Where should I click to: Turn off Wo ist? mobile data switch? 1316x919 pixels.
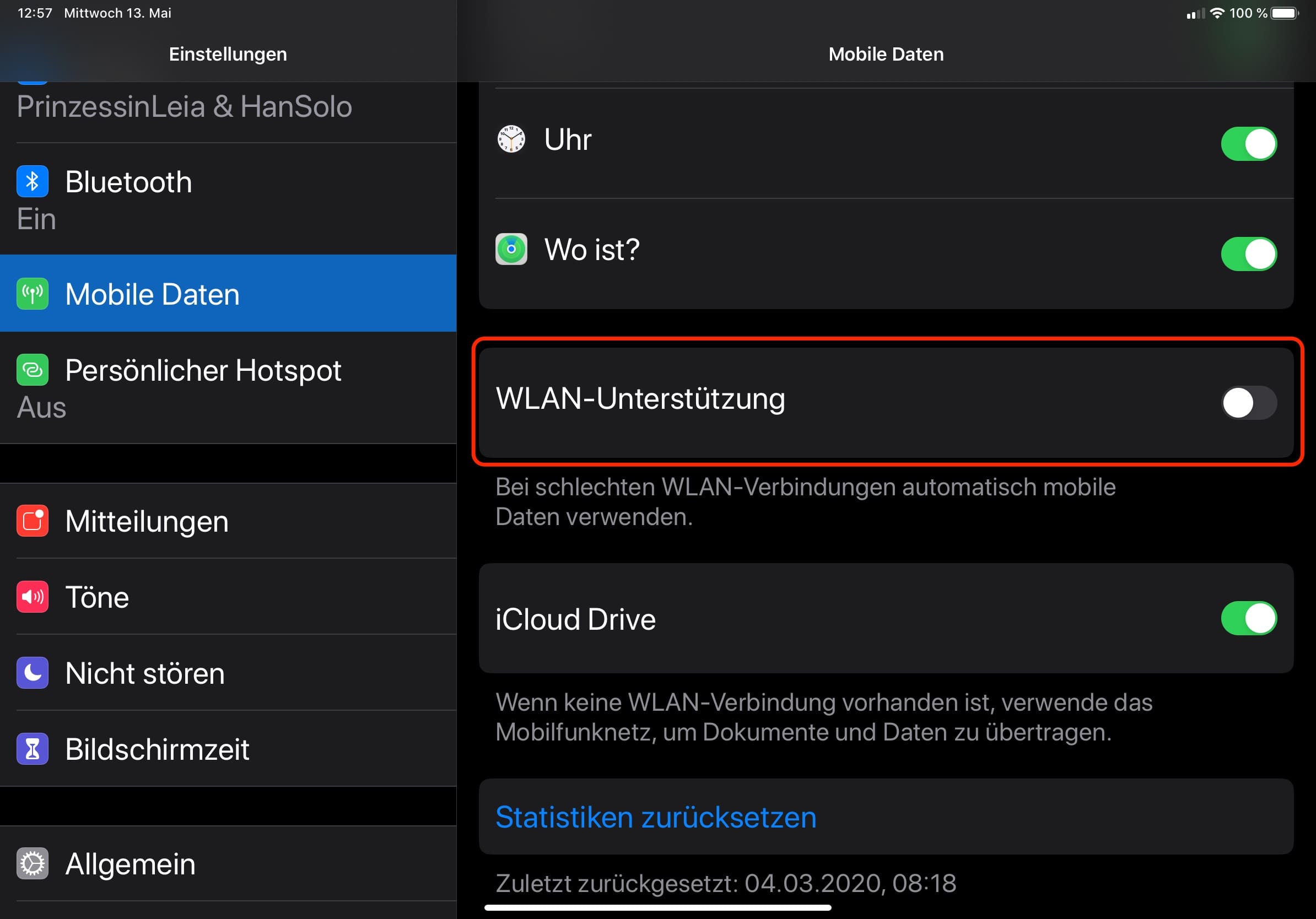pyautogui.click(x=1248, y=254)
